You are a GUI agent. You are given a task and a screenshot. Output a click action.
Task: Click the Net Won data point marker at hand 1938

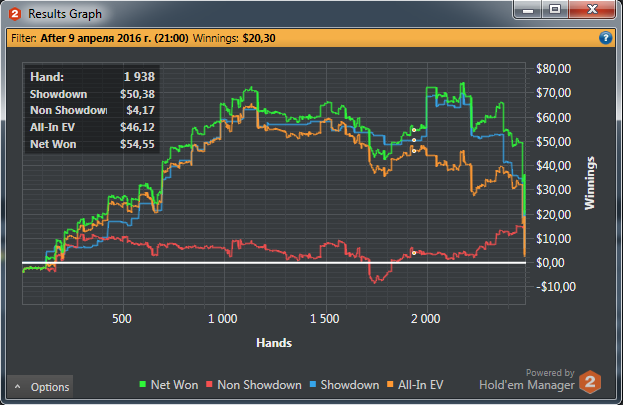pos(414,130)
